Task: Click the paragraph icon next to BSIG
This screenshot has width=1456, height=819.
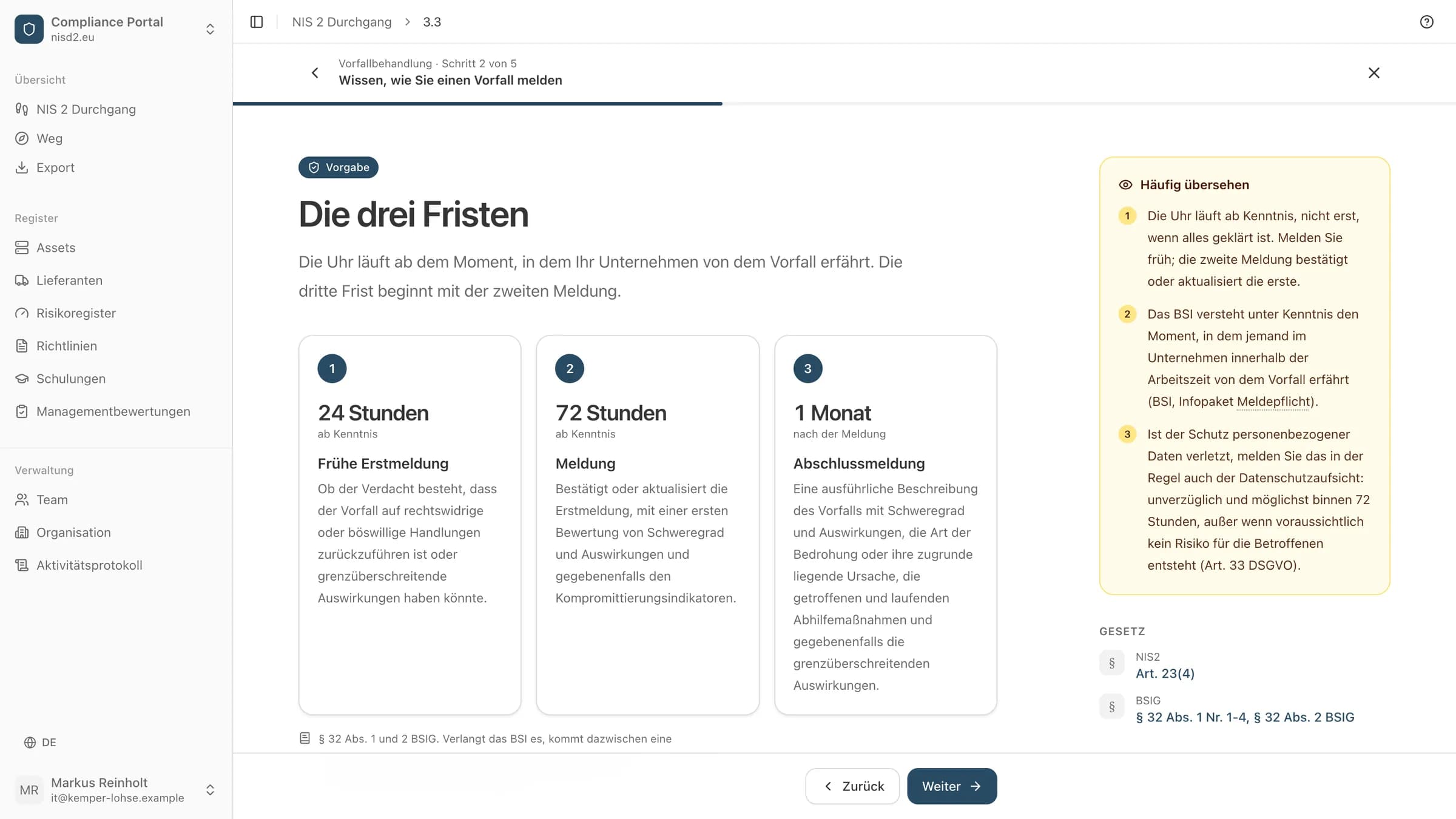Action: (1112, 707)
